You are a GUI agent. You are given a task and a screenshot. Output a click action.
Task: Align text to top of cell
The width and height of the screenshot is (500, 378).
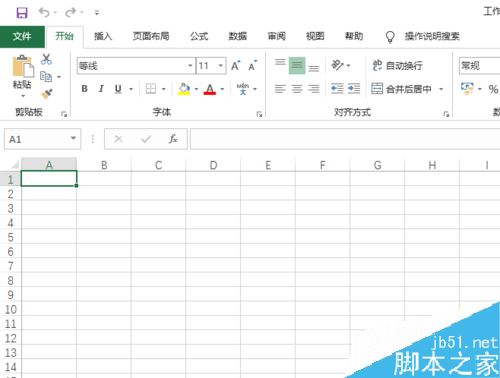tap(280, 62)
